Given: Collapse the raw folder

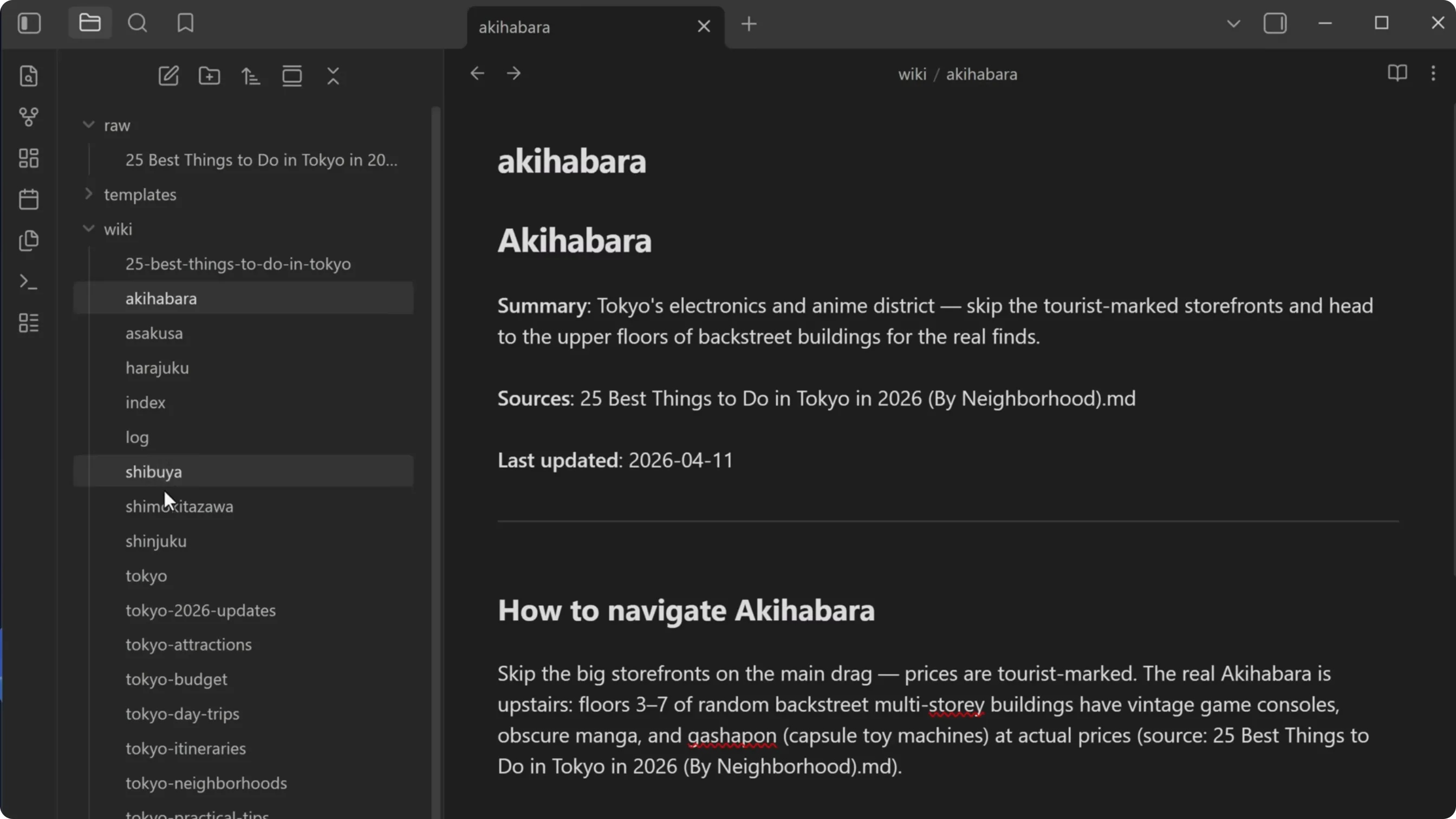Looking at the screenshot, I should tap(88, 125).
